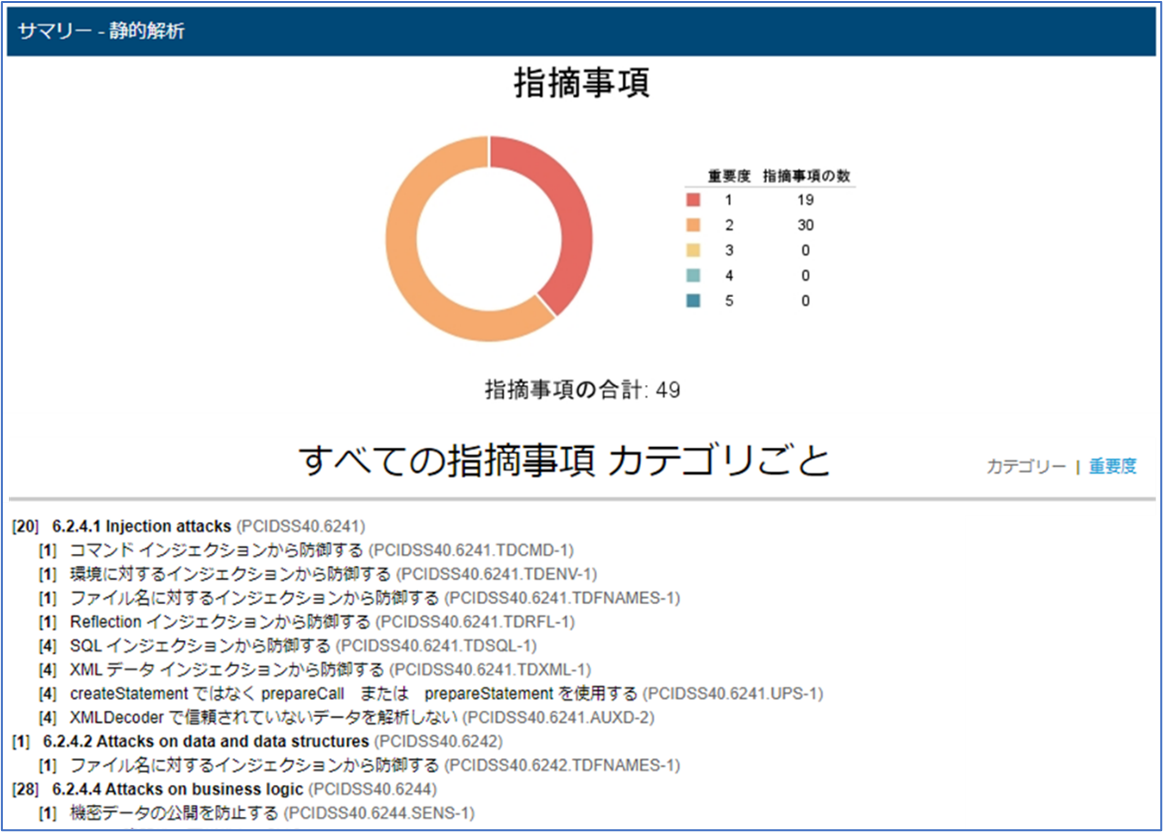This screenshot has width=1163, height=832.
Task: Open 6.2.4.2 Attacks on data and data structures
Action: tap(206, 741)
